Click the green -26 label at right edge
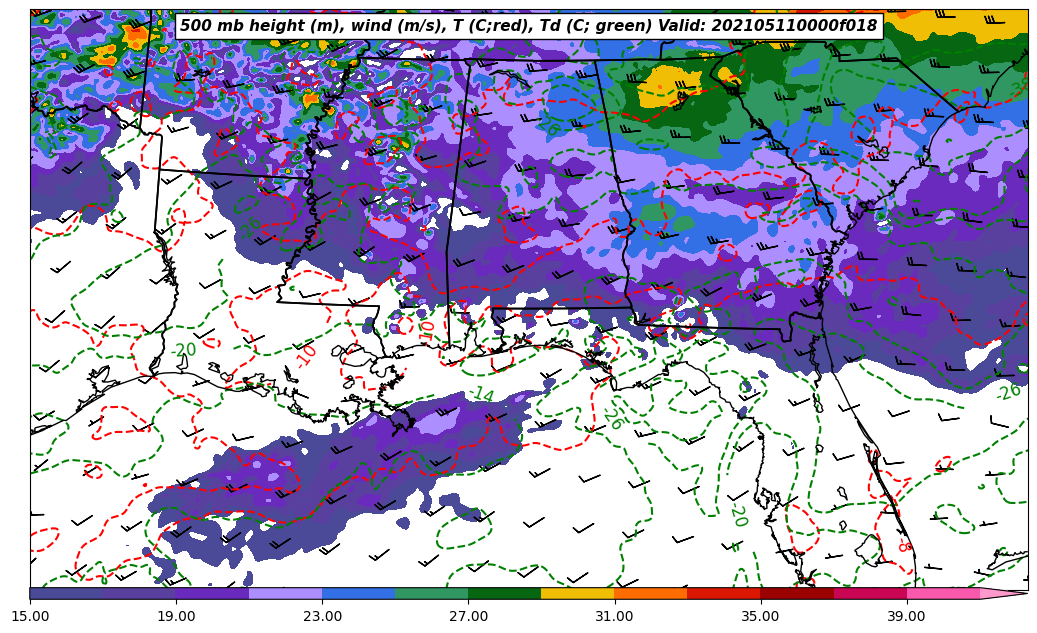 1008,391
